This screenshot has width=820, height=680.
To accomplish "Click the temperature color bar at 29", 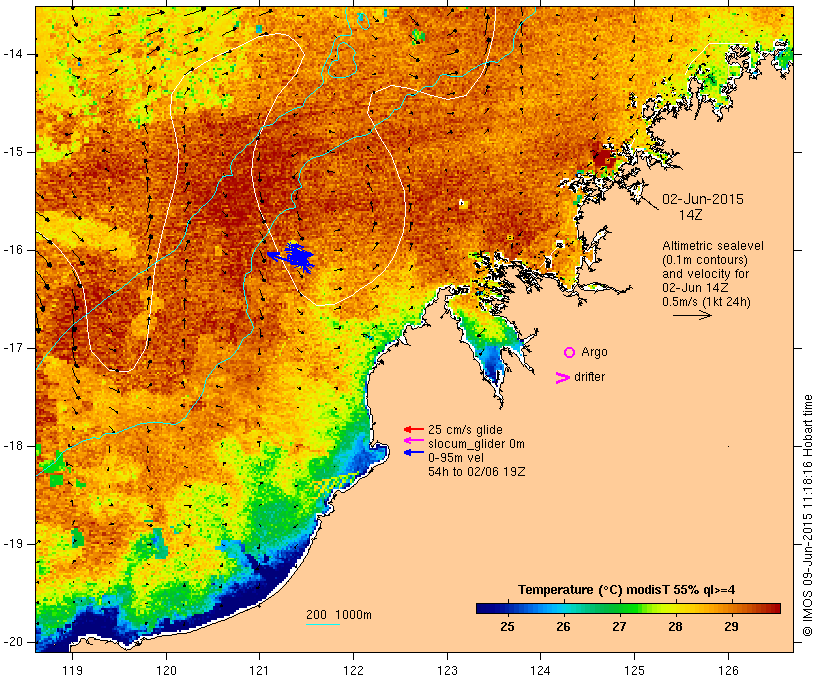I will (x=731, y=608).
